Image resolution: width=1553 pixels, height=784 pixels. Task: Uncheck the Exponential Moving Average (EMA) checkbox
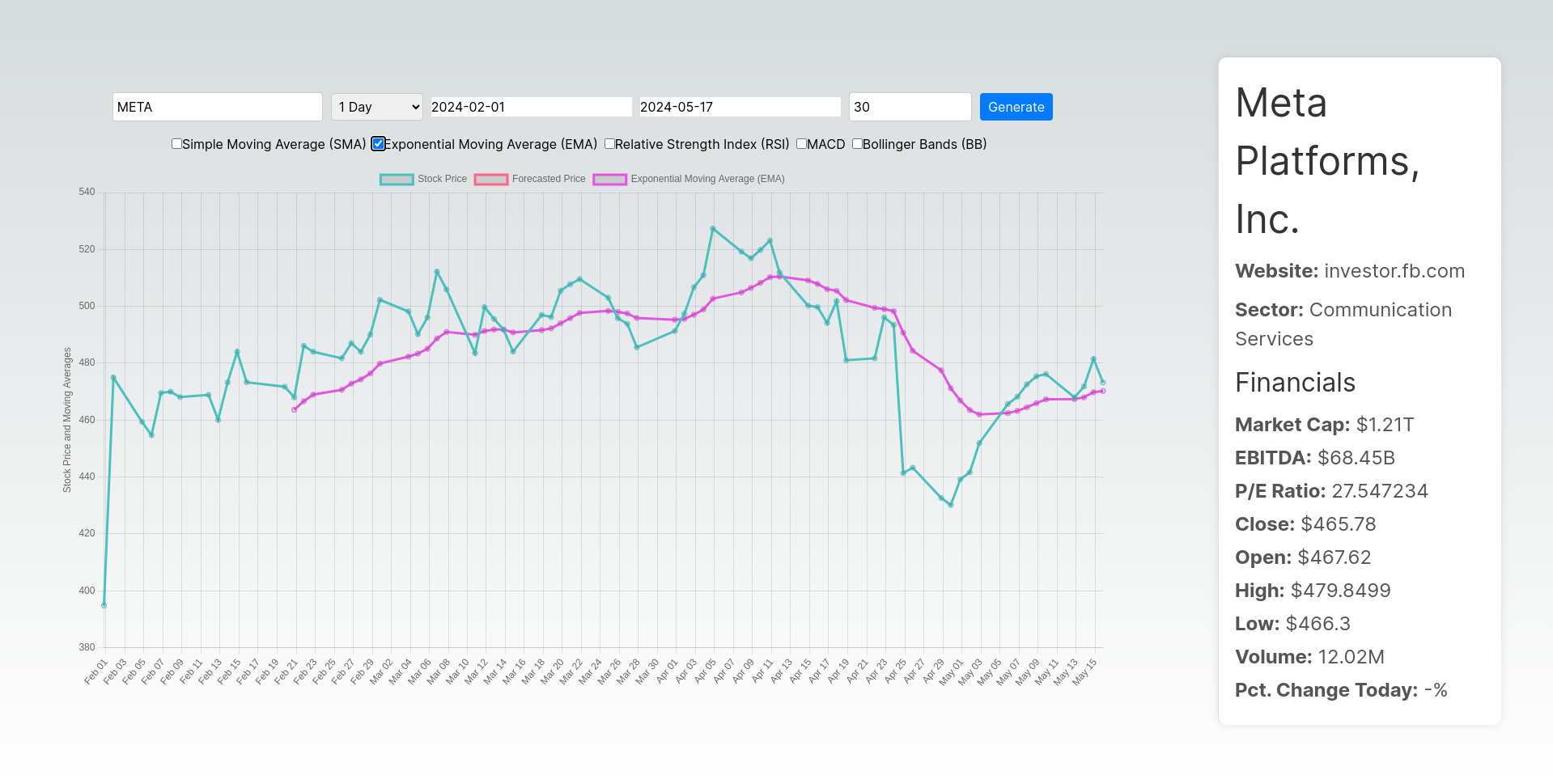pyautogui.click(x=378, y=144)
